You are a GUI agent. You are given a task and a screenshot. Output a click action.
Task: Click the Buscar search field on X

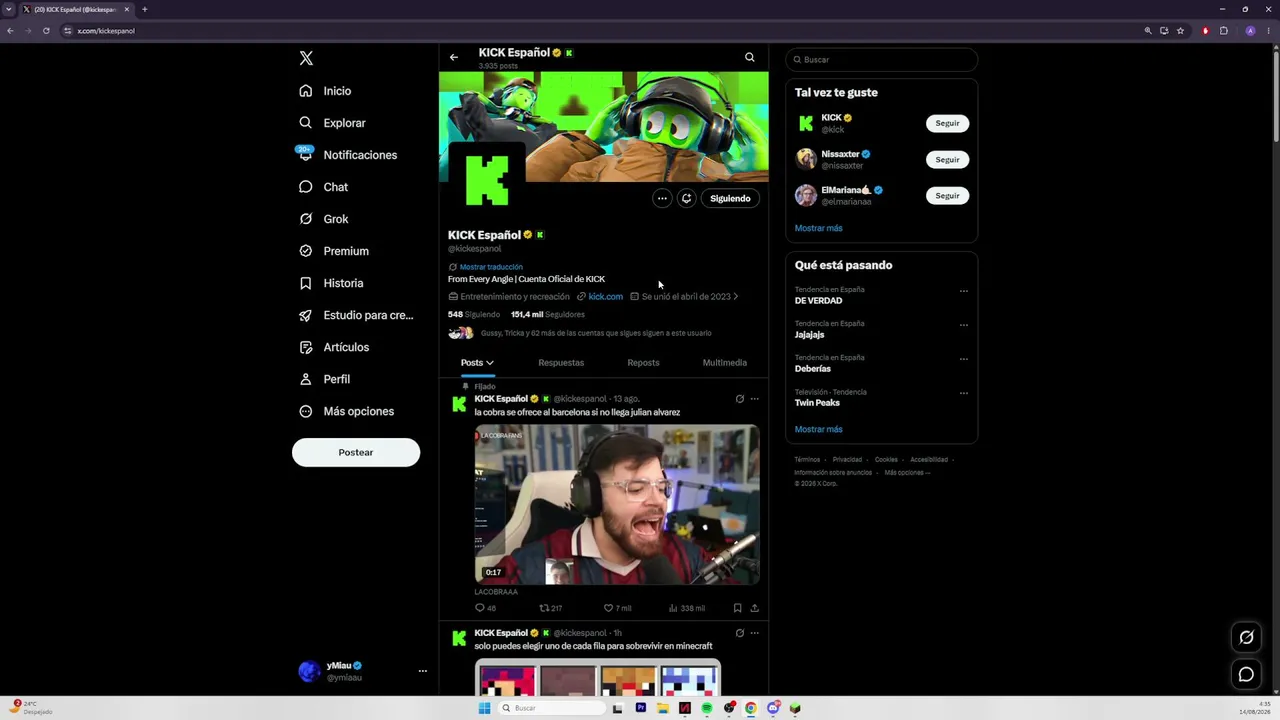click(x=881, y=60)
